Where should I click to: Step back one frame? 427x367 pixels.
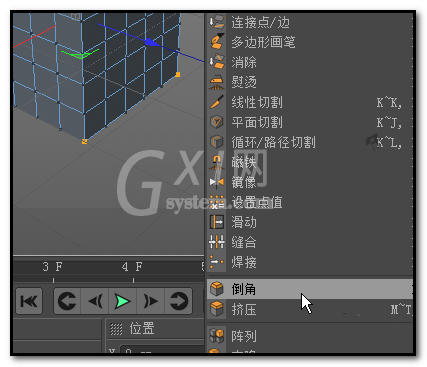(x=95, y=301)
